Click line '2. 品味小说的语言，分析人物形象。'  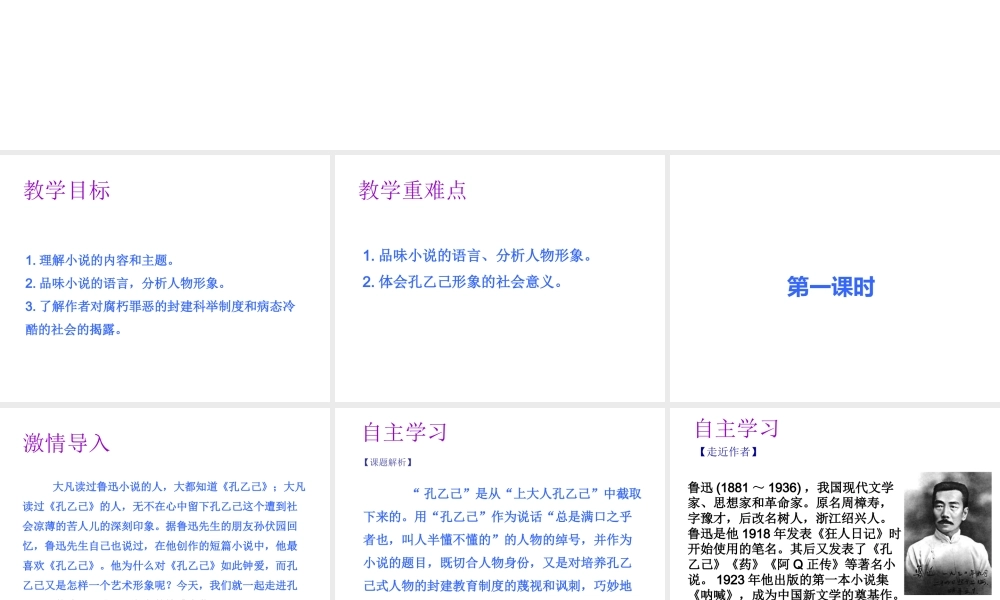click(x=125, y=283)
